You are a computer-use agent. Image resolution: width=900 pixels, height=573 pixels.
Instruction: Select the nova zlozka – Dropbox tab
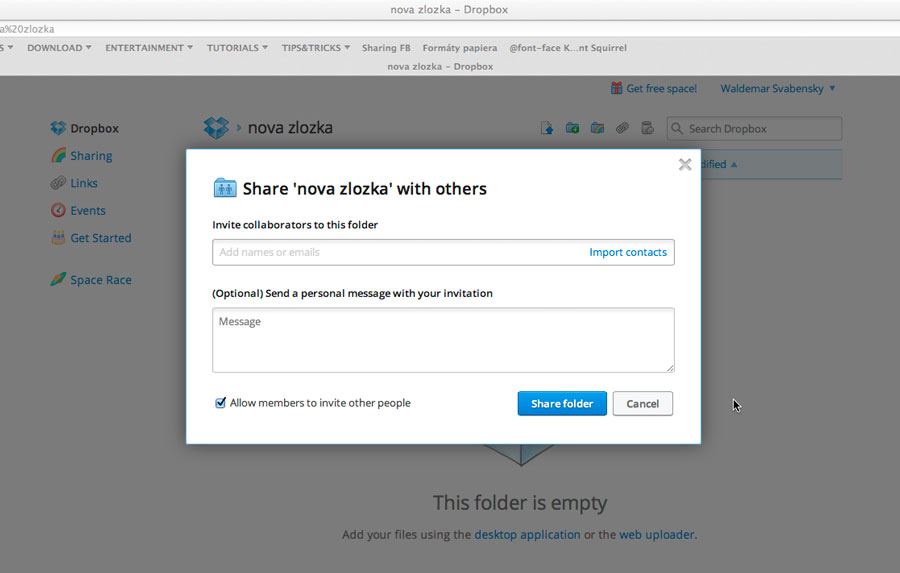coord(440,66)
